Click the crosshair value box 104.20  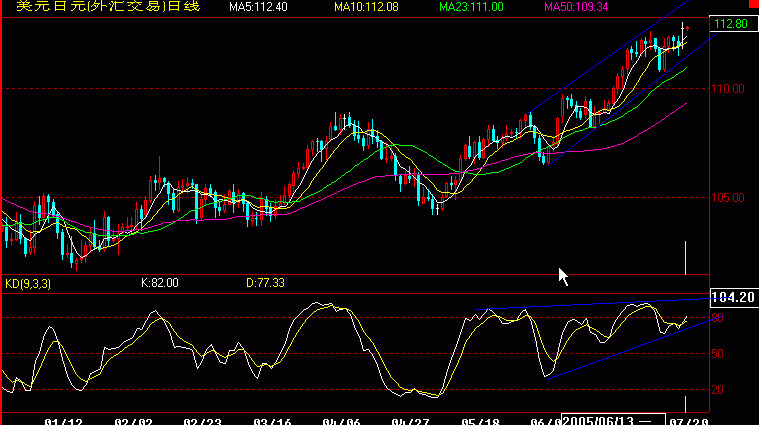(734, 298)
